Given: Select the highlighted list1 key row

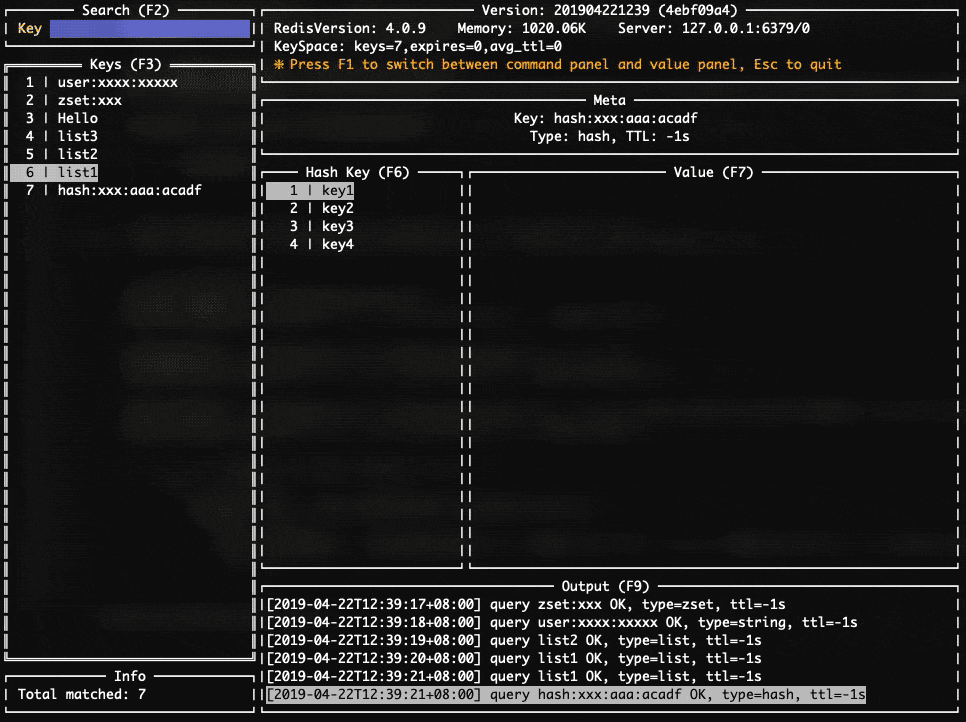Looking at the screenshot, I should 54,172.
